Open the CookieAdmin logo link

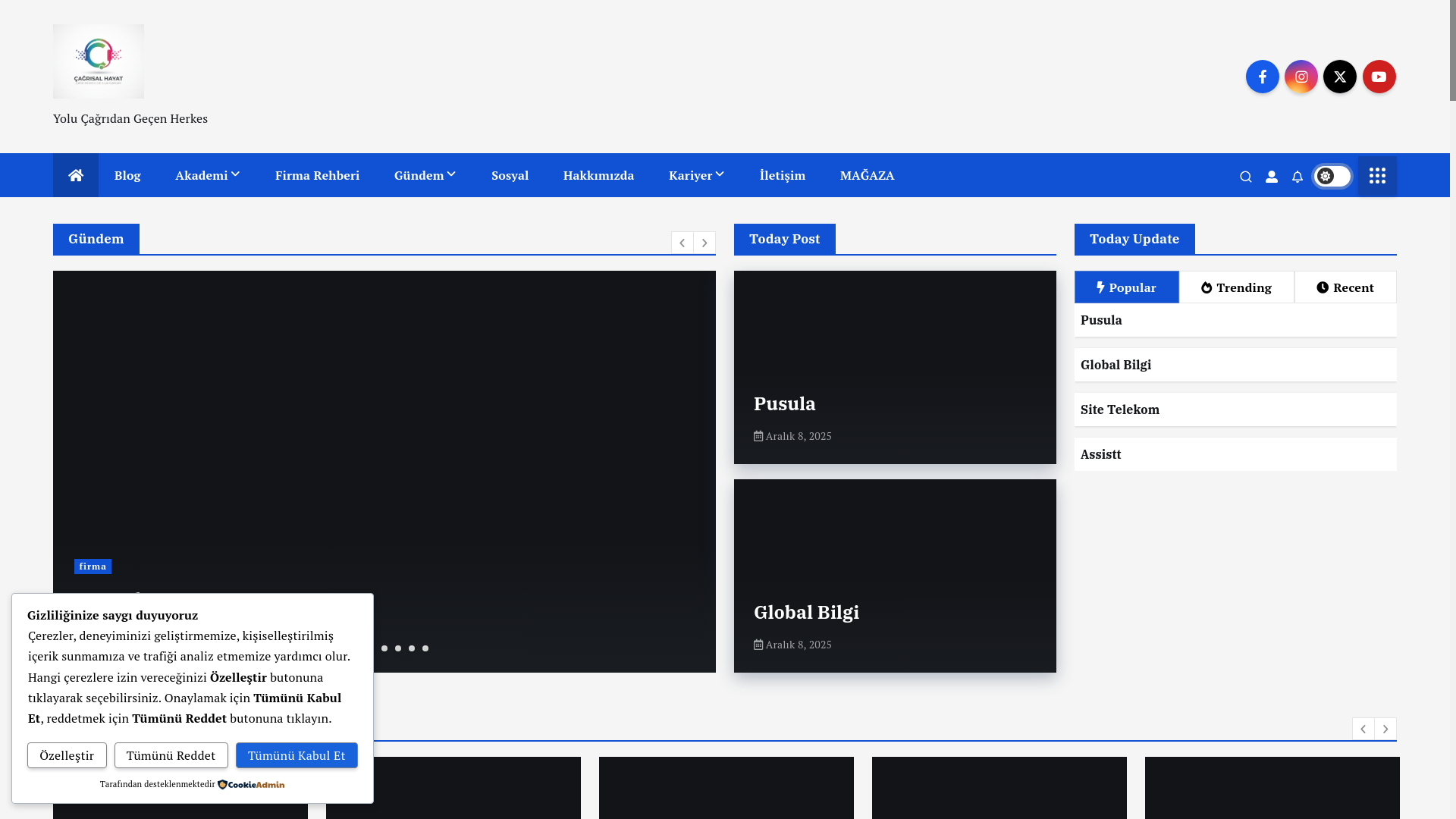[251, 784]
